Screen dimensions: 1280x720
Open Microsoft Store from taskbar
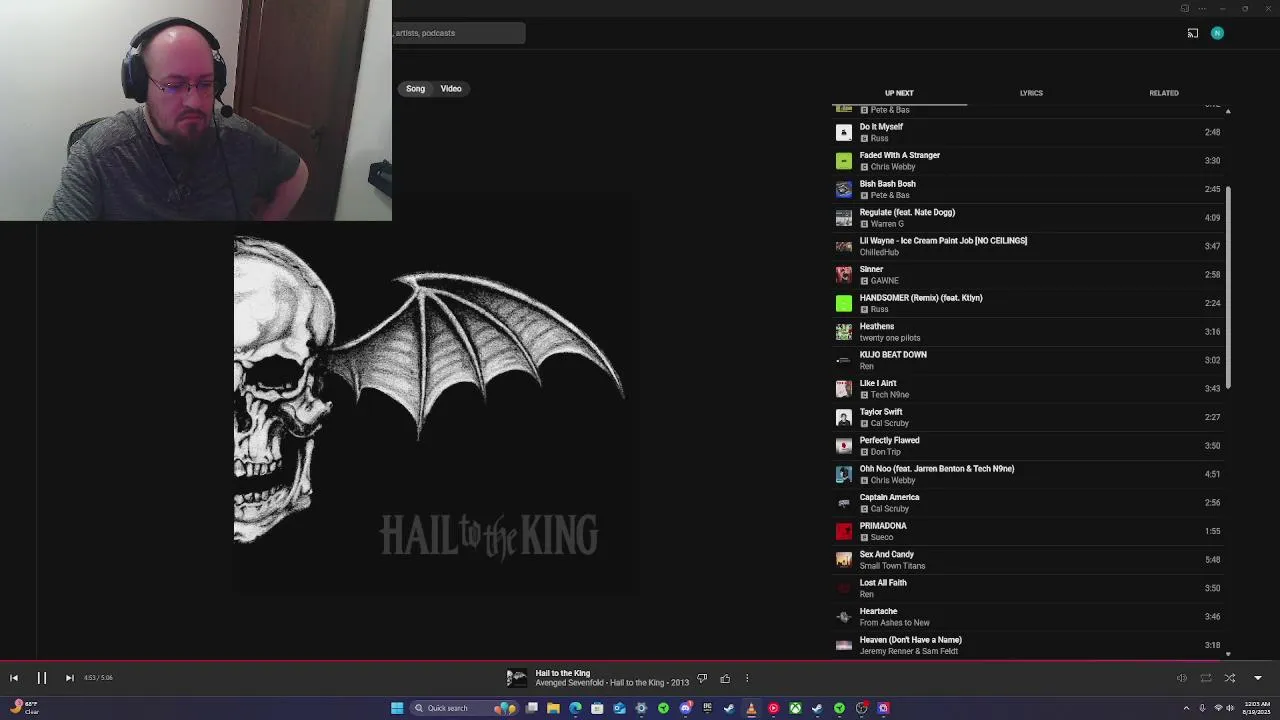point(597,708)
